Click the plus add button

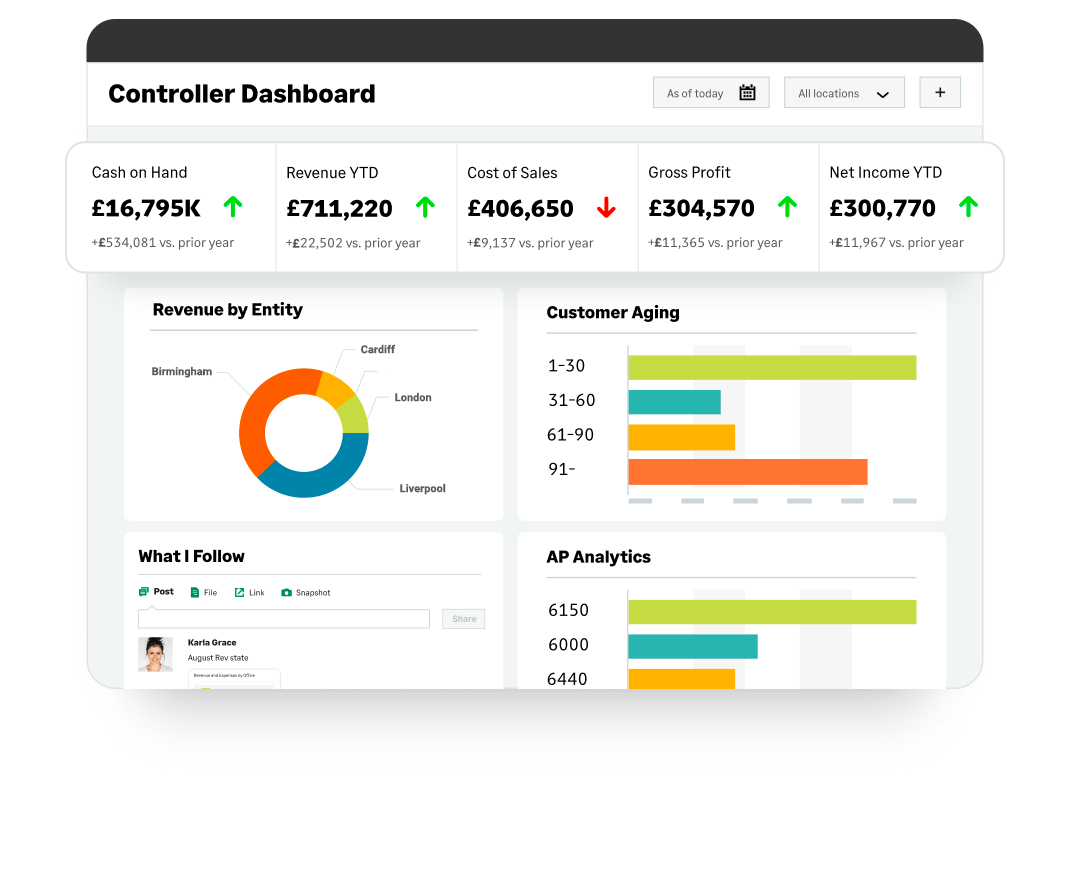click(940, 92)
